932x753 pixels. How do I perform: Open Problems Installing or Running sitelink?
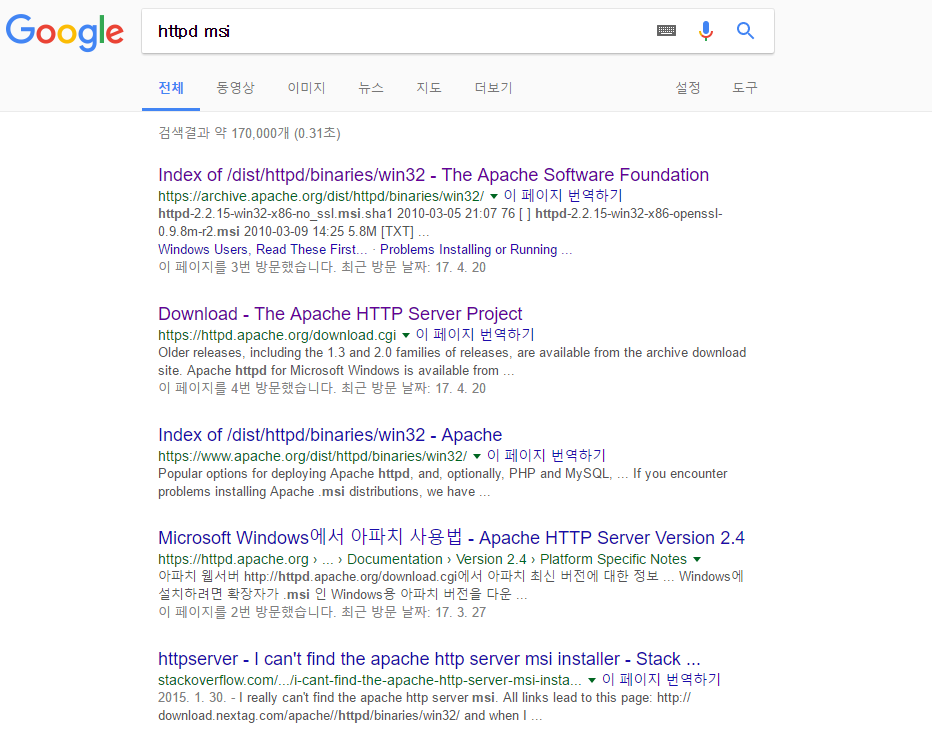[476, 250]
